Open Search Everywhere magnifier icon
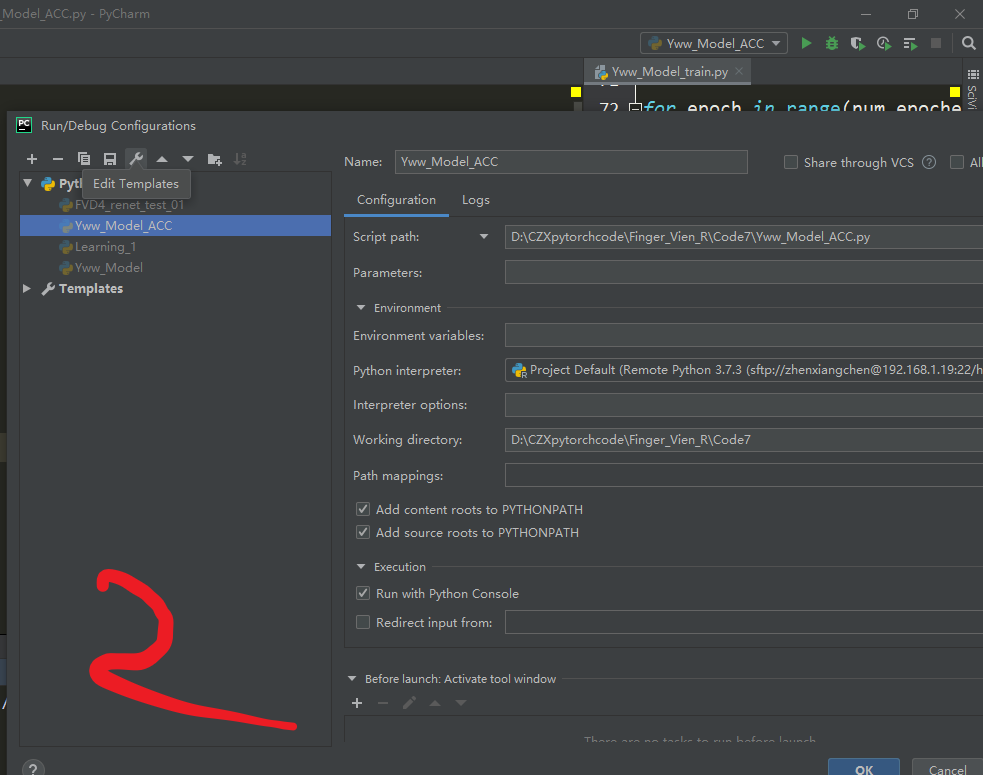This screenshot has height=775, width=983. coord(969,43)
